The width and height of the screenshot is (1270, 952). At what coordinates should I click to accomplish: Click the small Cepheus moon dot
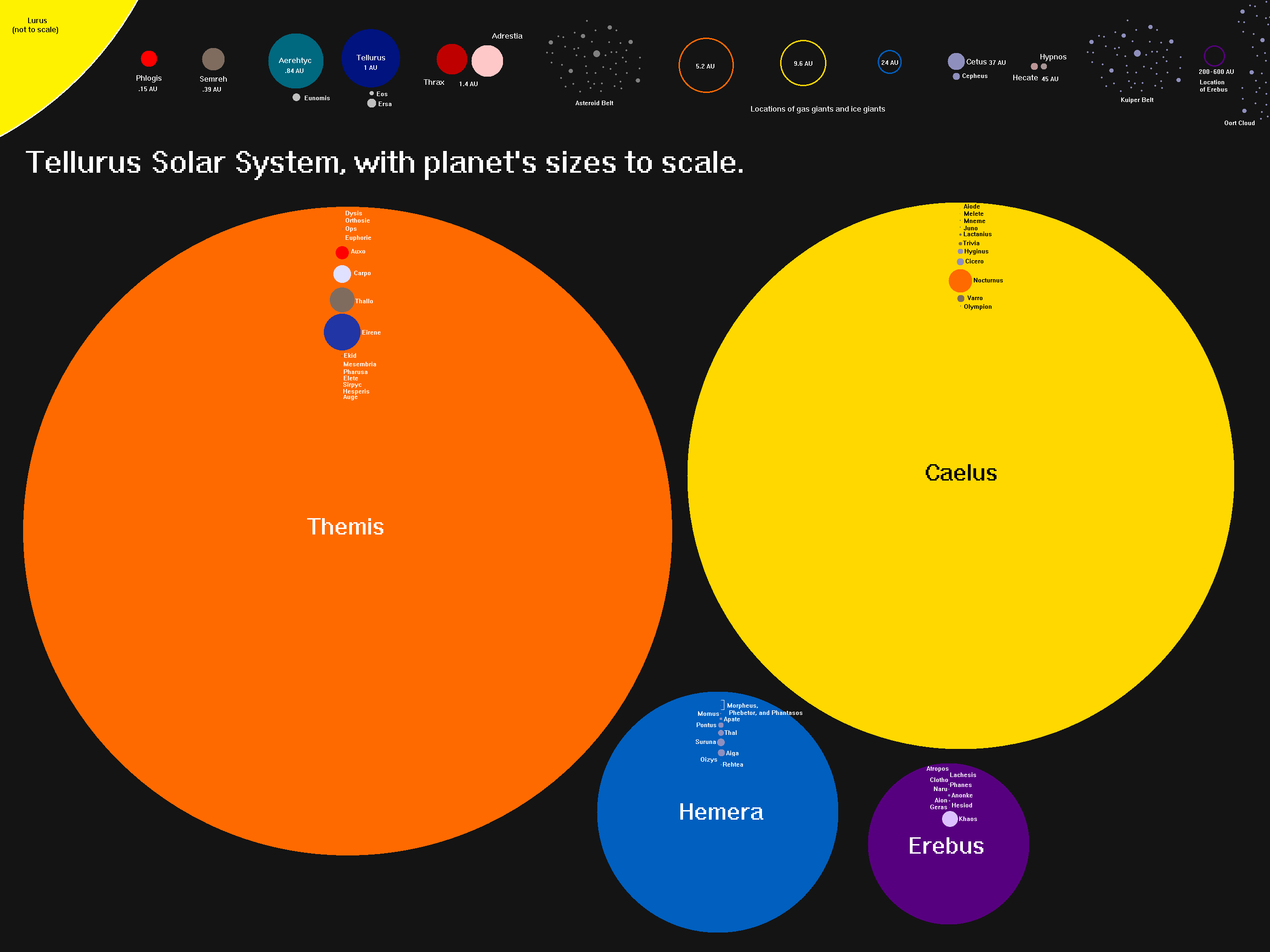click(x=956, y=76)
